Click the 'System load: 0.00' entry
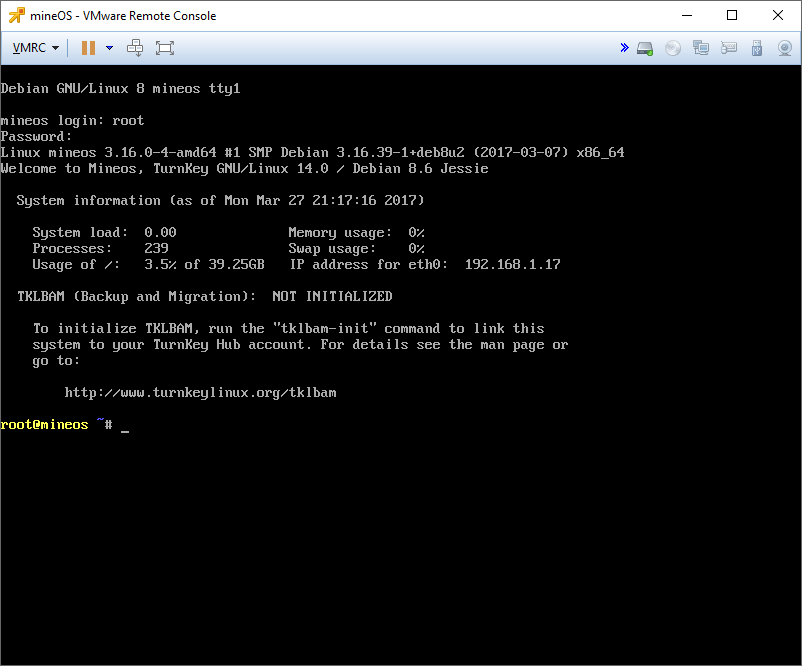 (x=104, y=232)
